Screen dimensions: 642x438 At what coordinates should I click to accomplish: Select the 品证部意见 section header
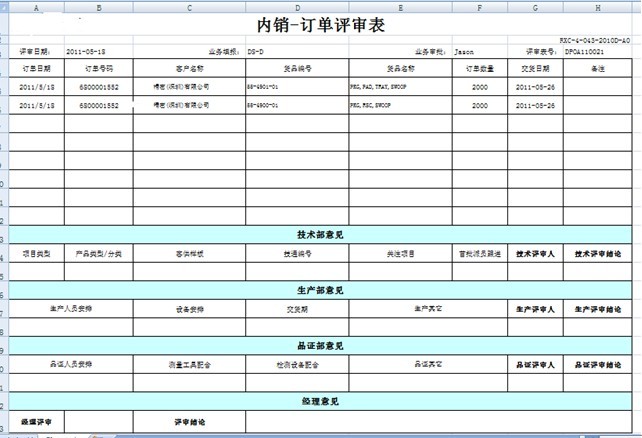[x=321, y=346]
